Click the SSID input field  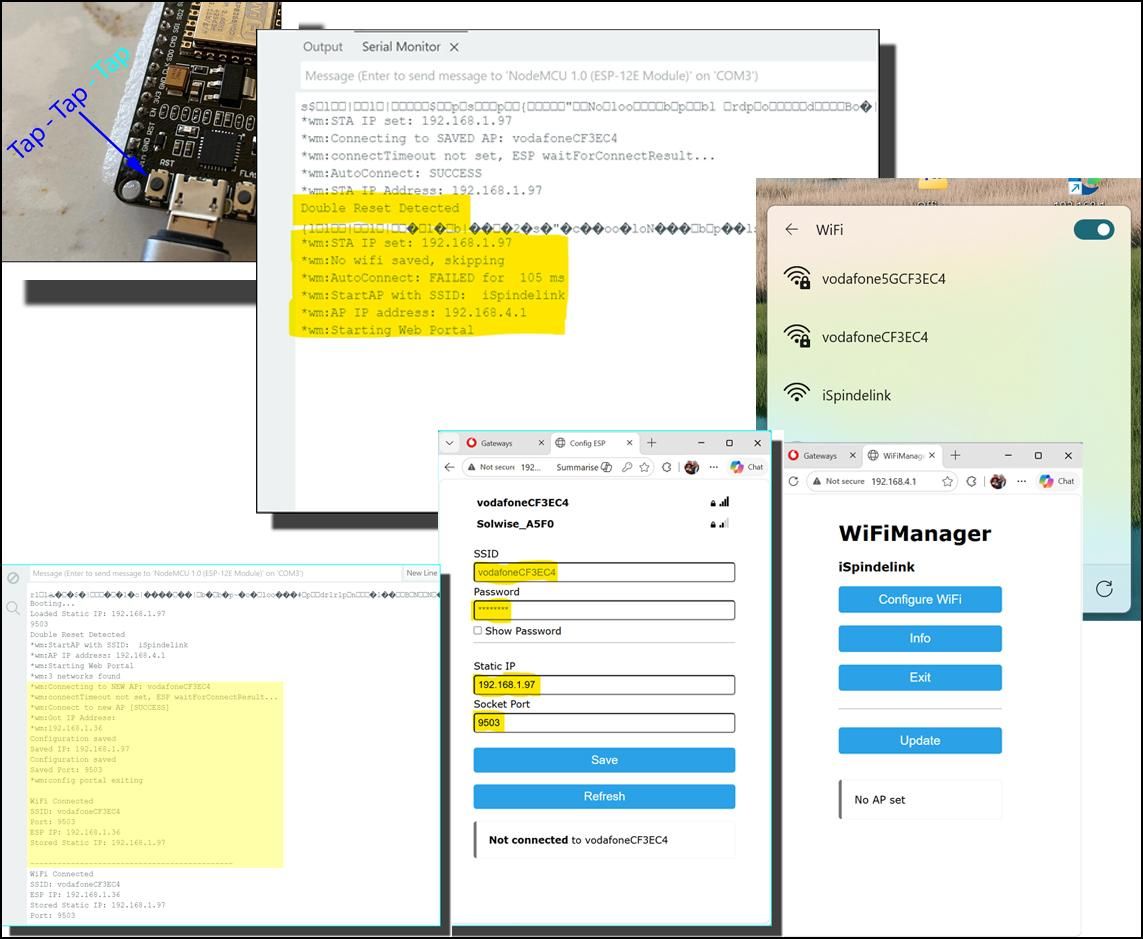tap(604, 572)
